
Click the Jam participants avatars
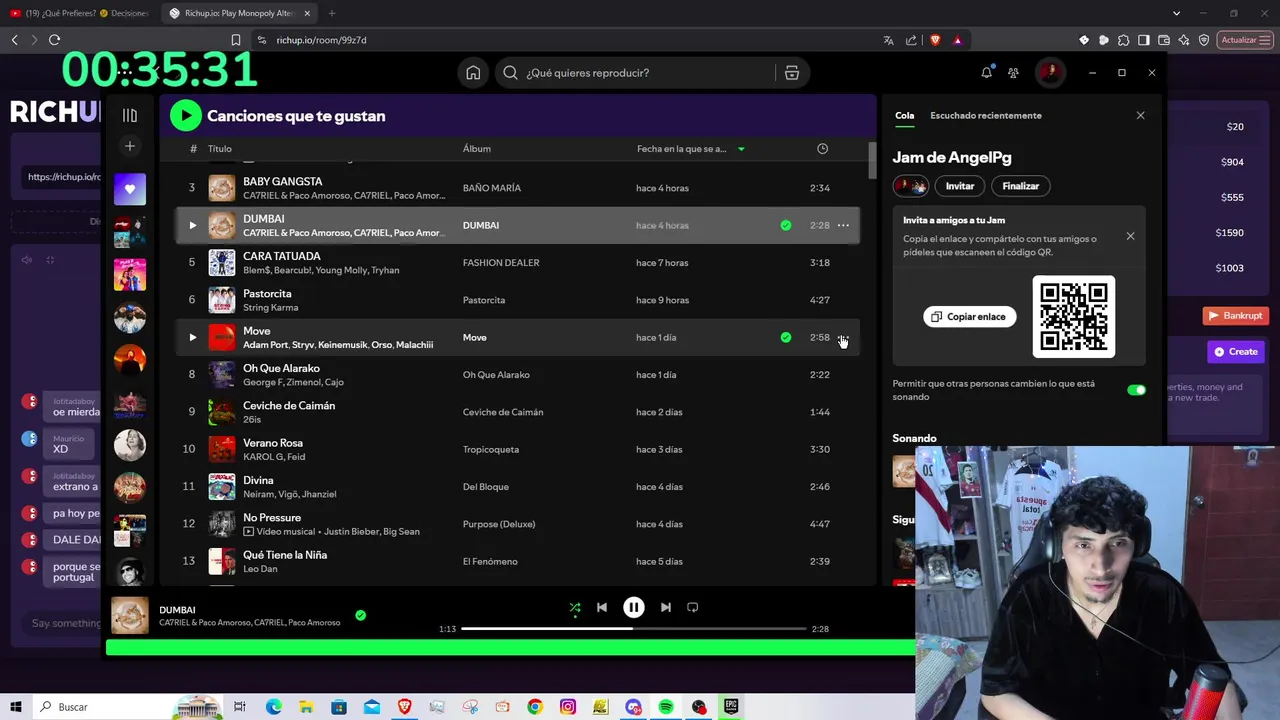tap(910, 186)
